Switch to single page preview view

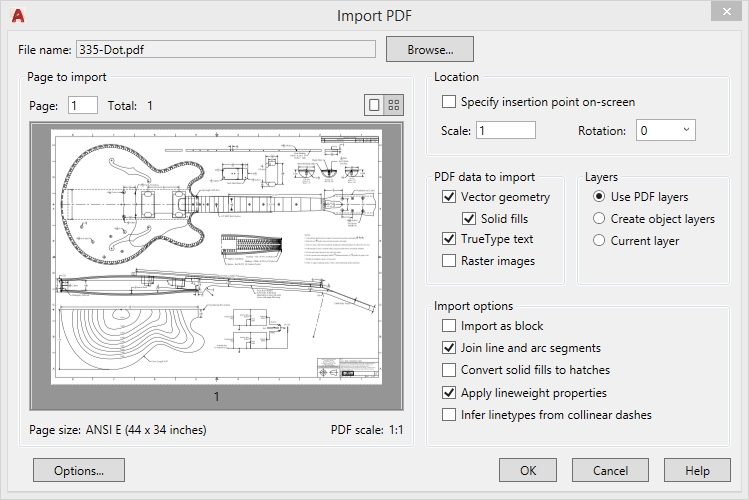coord(374,105)
